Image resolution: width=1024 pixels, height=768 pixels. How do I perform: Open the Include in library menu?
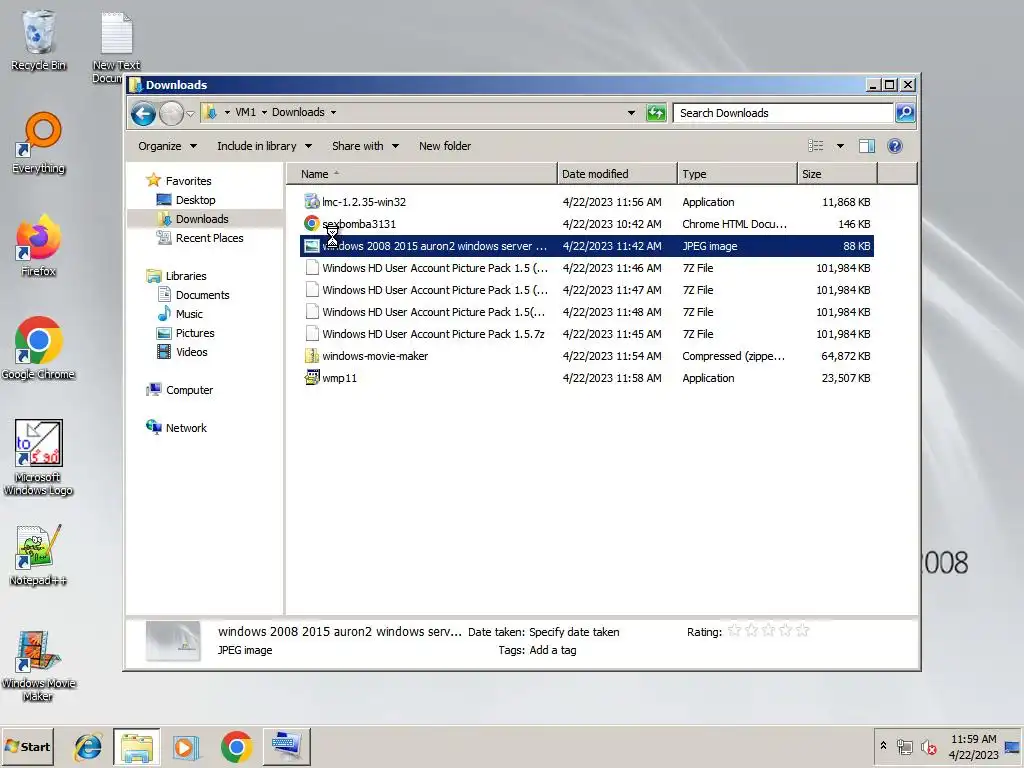(264, 146)
